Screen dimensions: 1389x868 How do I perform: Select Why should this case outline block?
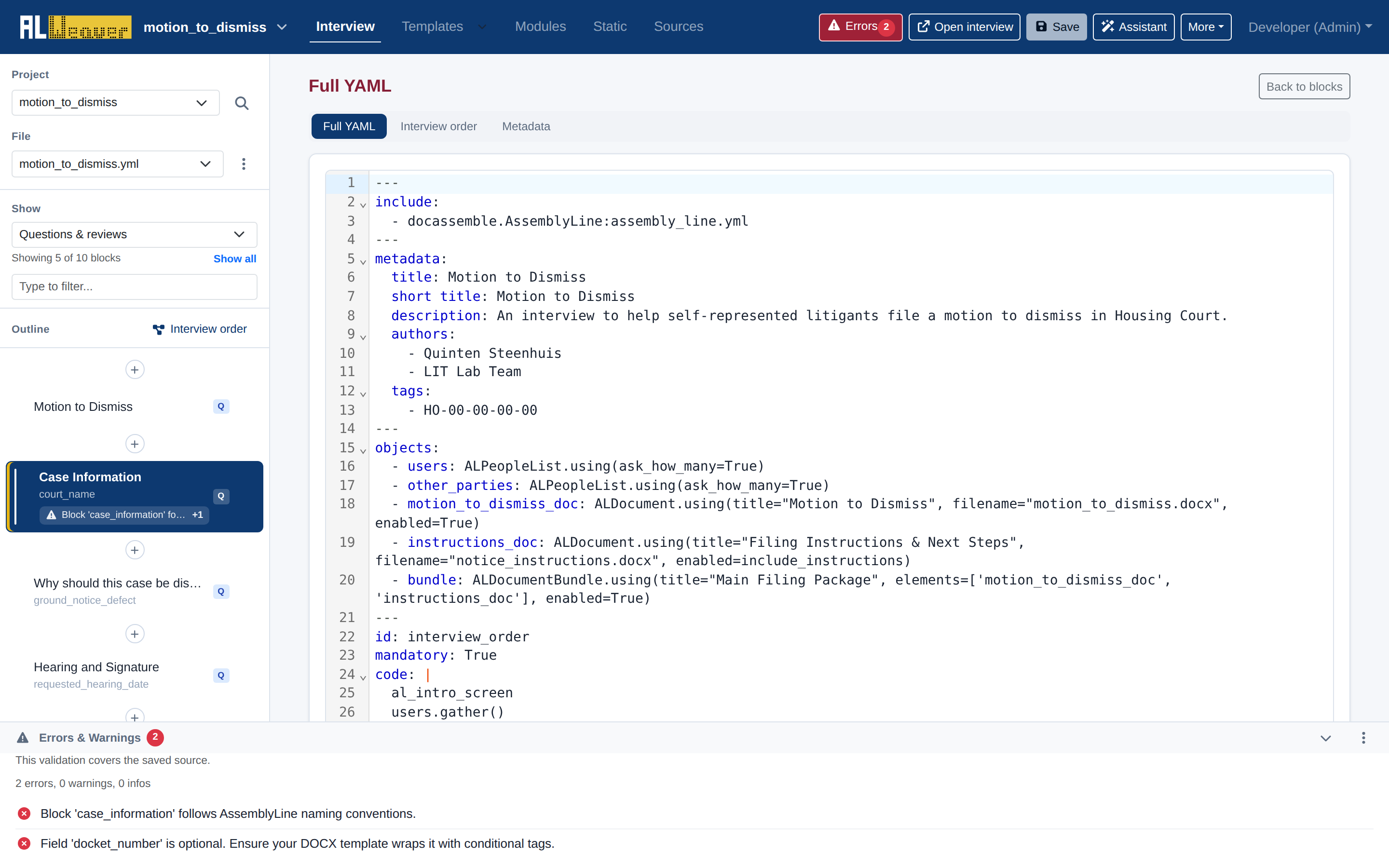pos(134,591)
